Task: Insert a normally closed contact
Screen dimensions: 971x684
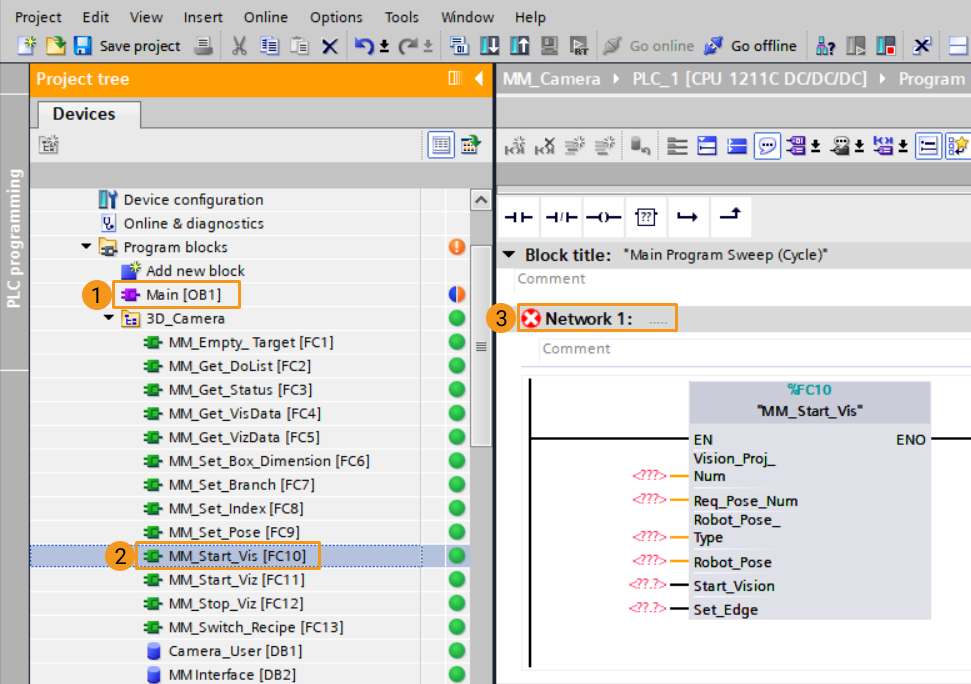Action: tap(561, 216)
